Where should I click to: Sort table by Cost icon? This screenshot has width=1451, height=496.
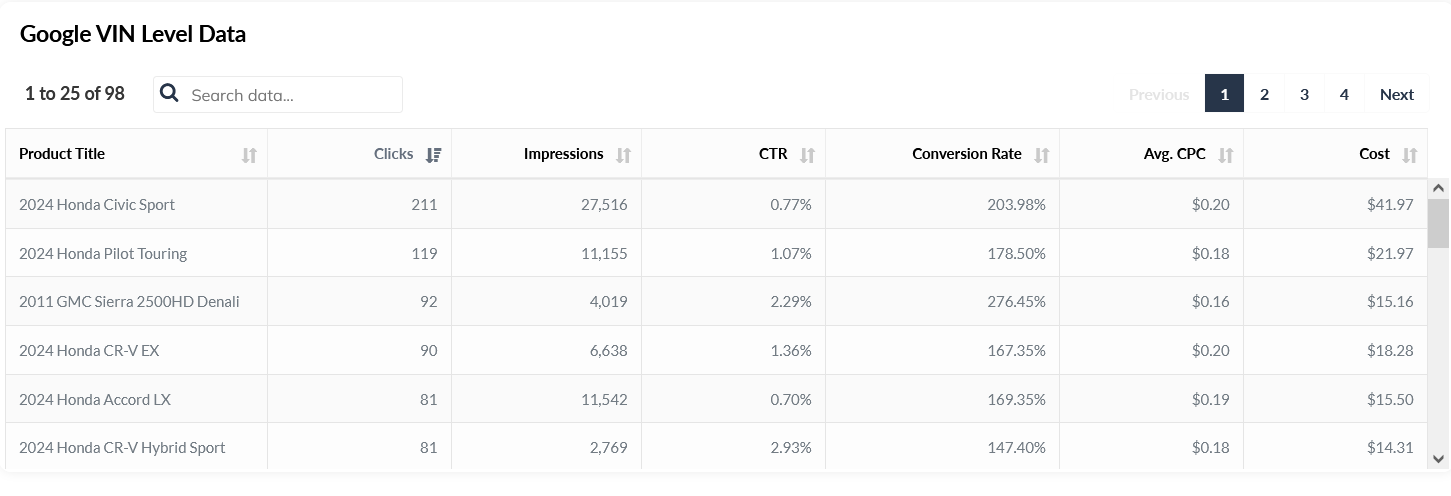(x=1409, y=155)
